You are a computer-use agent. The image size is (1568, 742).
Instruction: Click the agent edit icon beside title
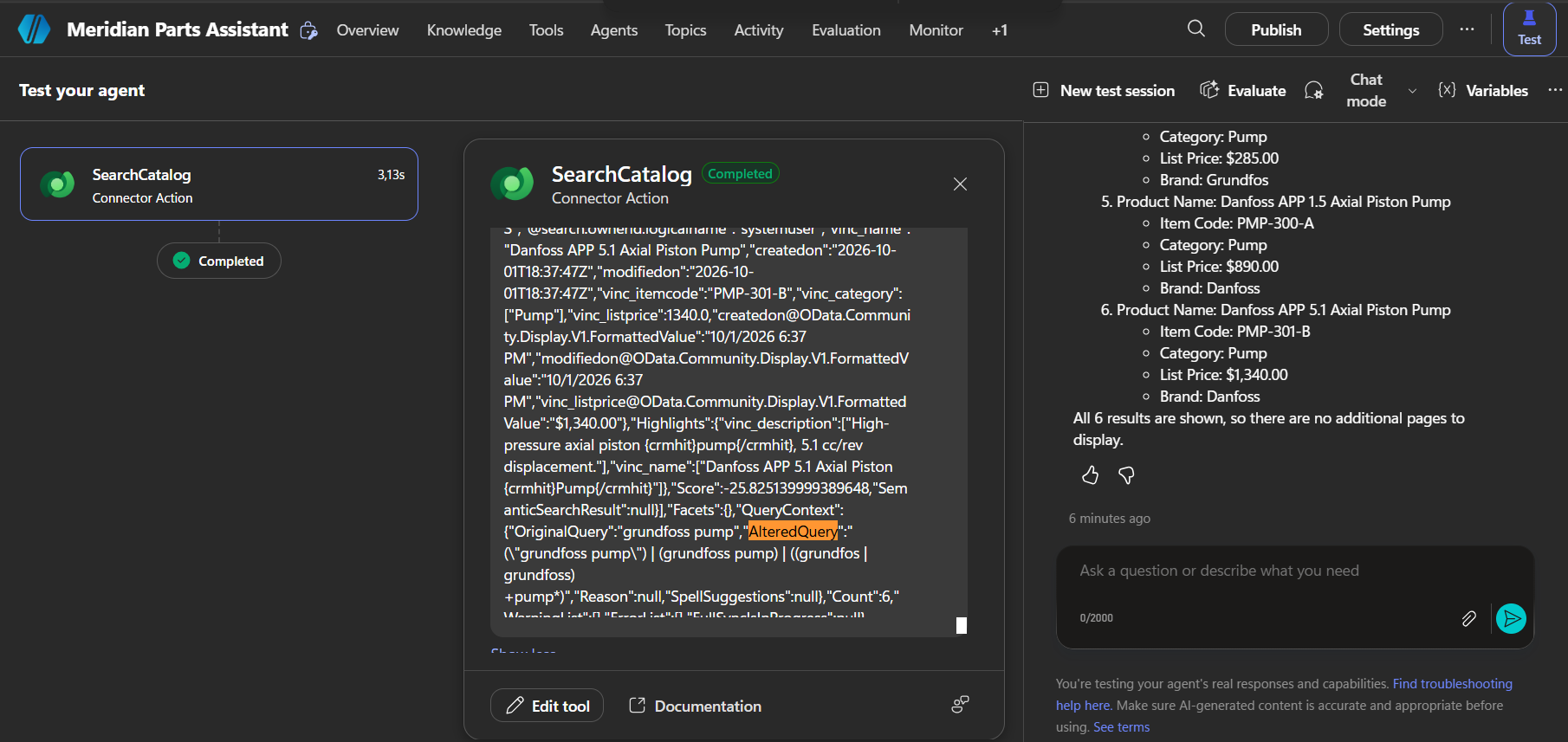point(308,30)
